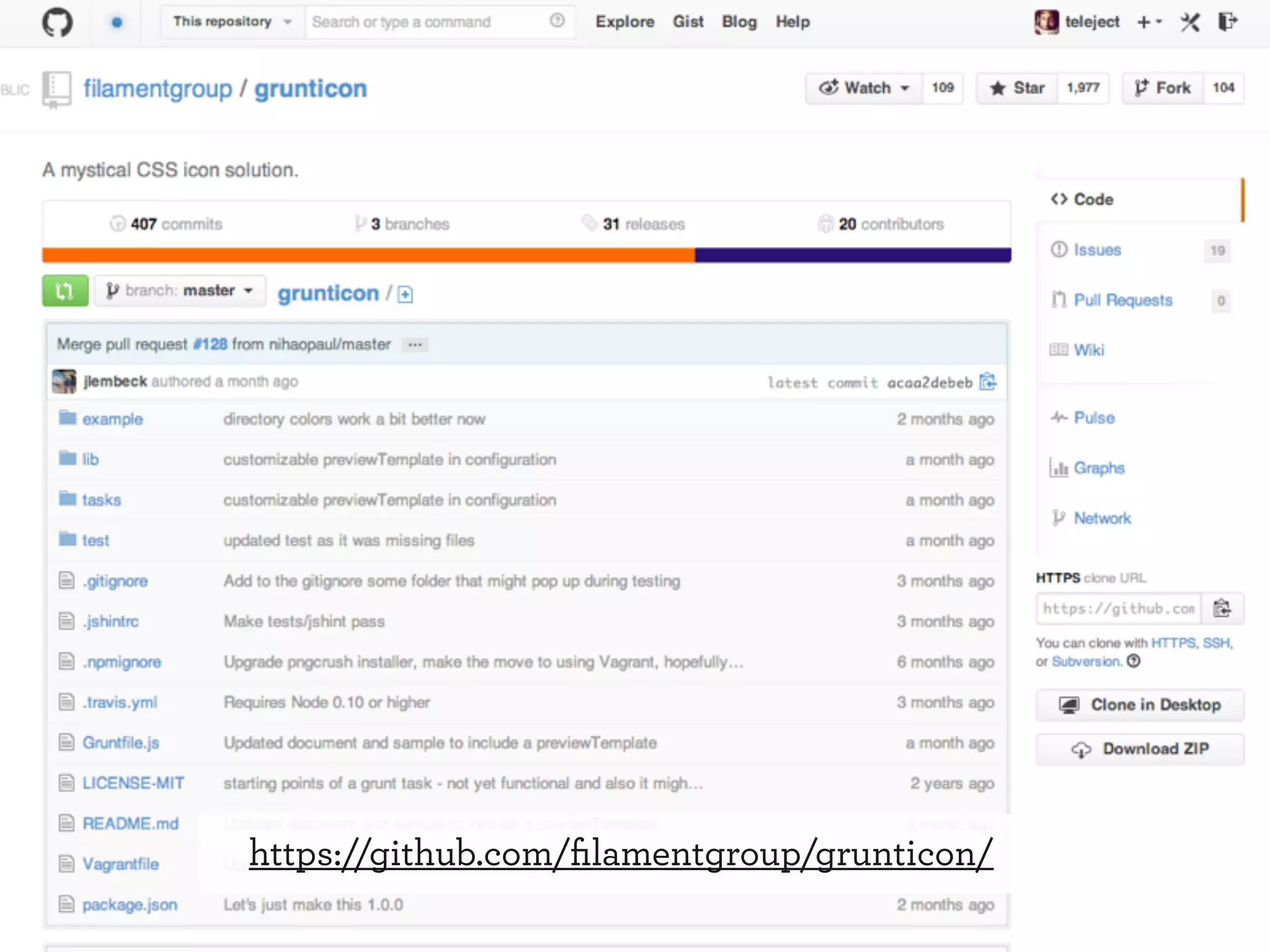The image size is (1270, 952).
Task: Copy the HTTPS clone URL to clipboard
Action: coord(1222,609)
